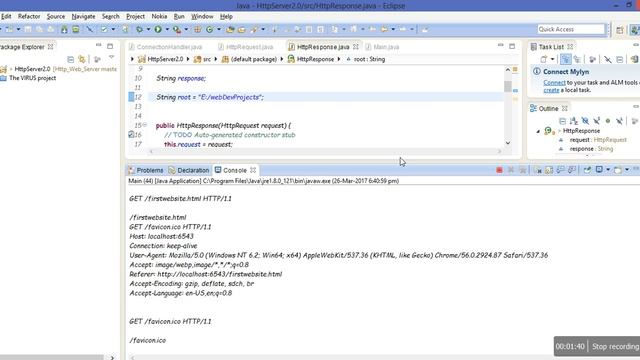Image resolution: width=640 pixels, height=360 pixels.
Task: Click the editor vertical scrollbar thumb
Action: pos(508,86)
